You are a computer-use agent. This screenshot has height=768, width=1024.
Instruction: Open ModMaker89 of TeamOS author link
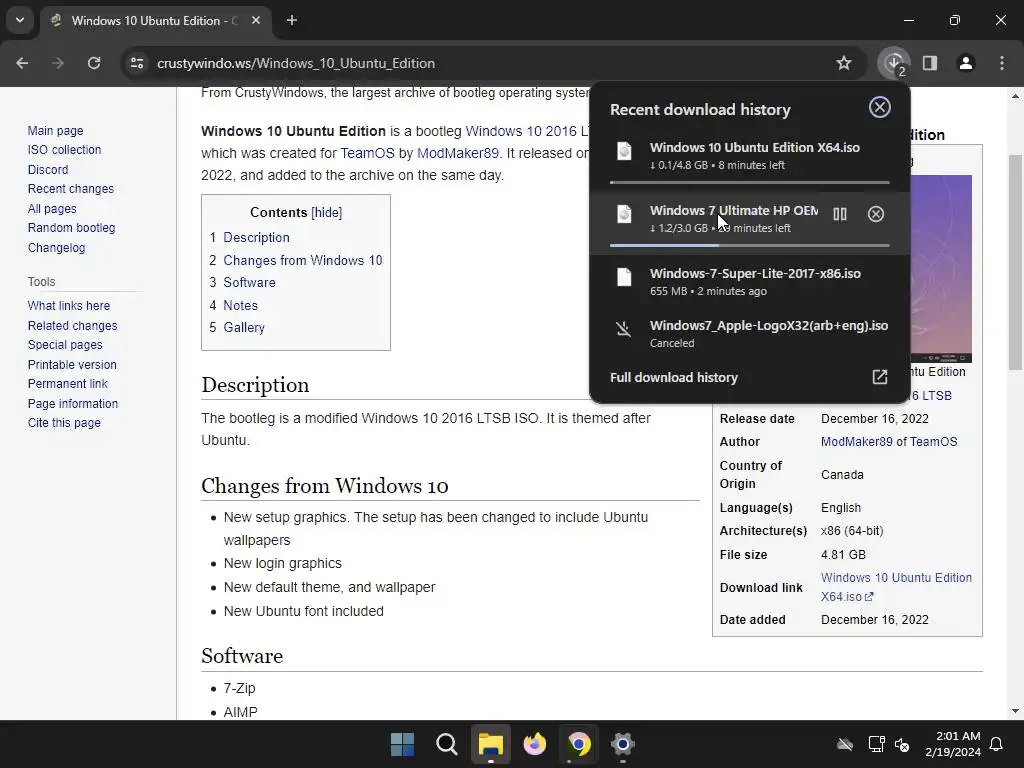(889, 441)
